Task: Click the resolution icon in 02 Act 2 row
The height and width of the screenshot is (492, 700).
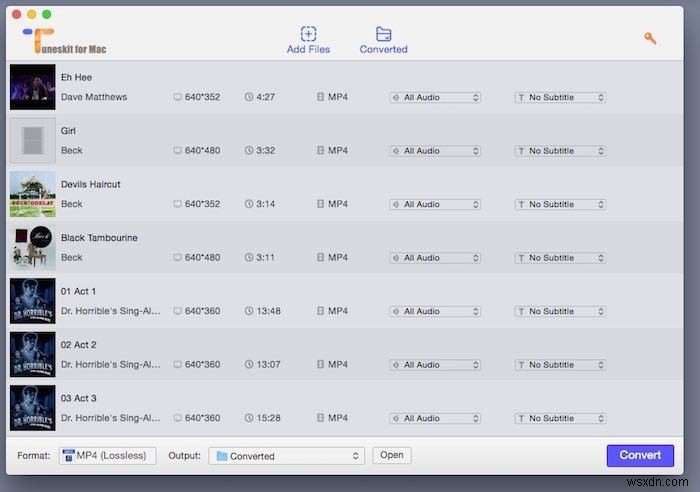Action: click(177, 365)
